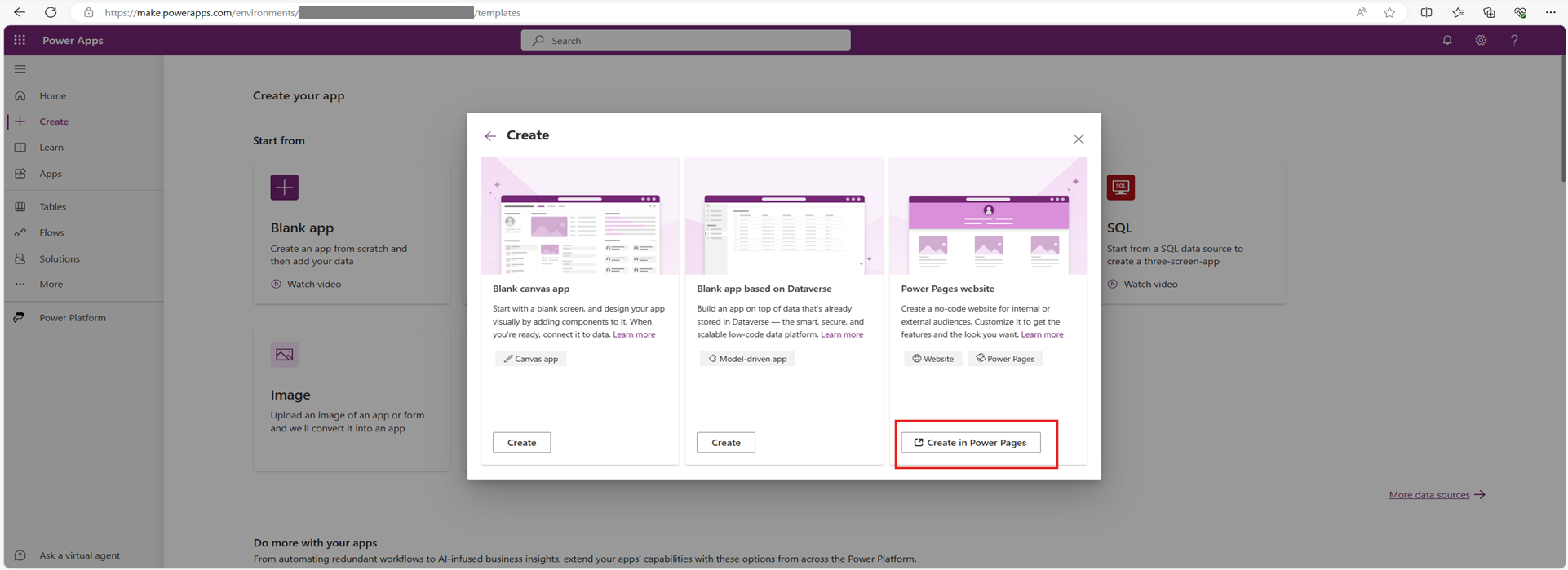Open the settings gear in header
The width and height of the screenshot is (1568, 570).
tap(1481, 40)
